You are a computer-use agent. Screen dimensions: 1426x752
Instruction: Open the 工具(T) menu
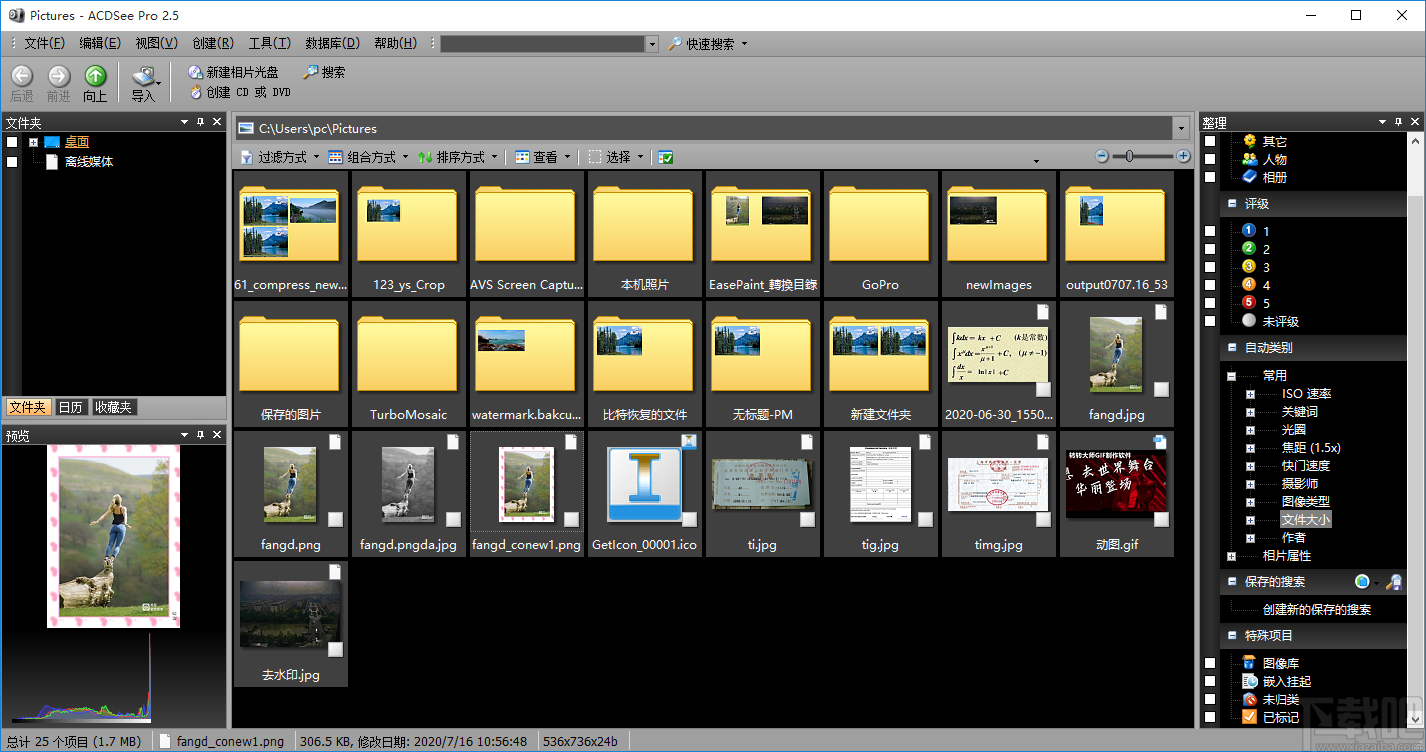[269, 43]
